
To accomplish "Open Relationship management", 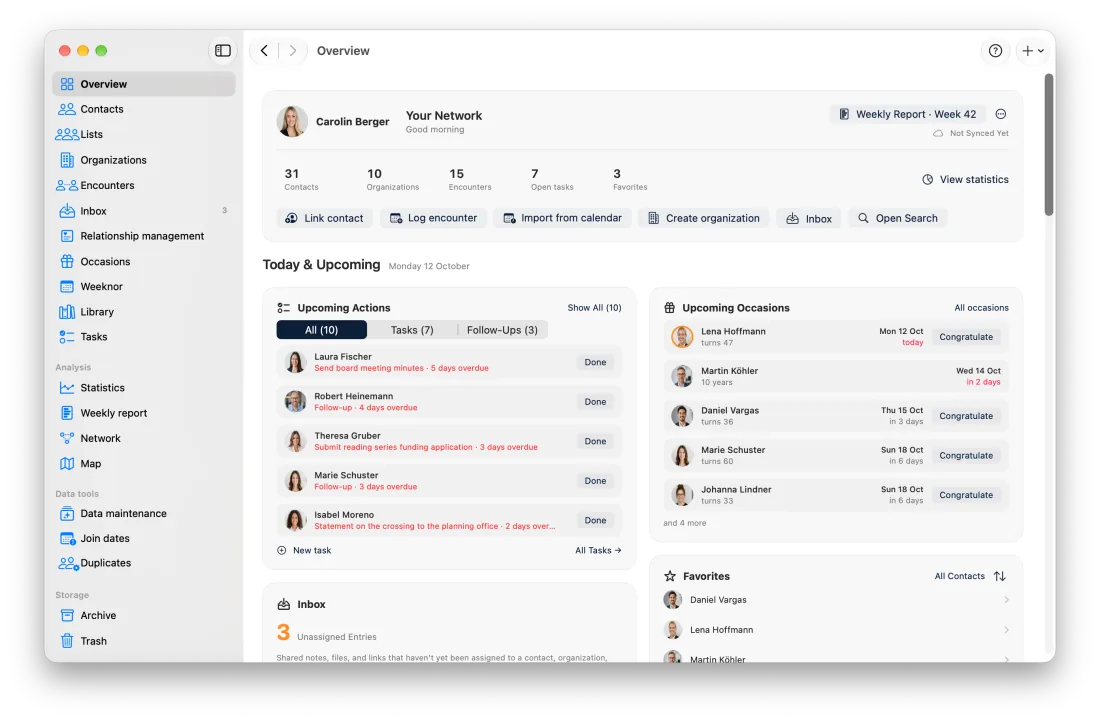I will (143, 236).
